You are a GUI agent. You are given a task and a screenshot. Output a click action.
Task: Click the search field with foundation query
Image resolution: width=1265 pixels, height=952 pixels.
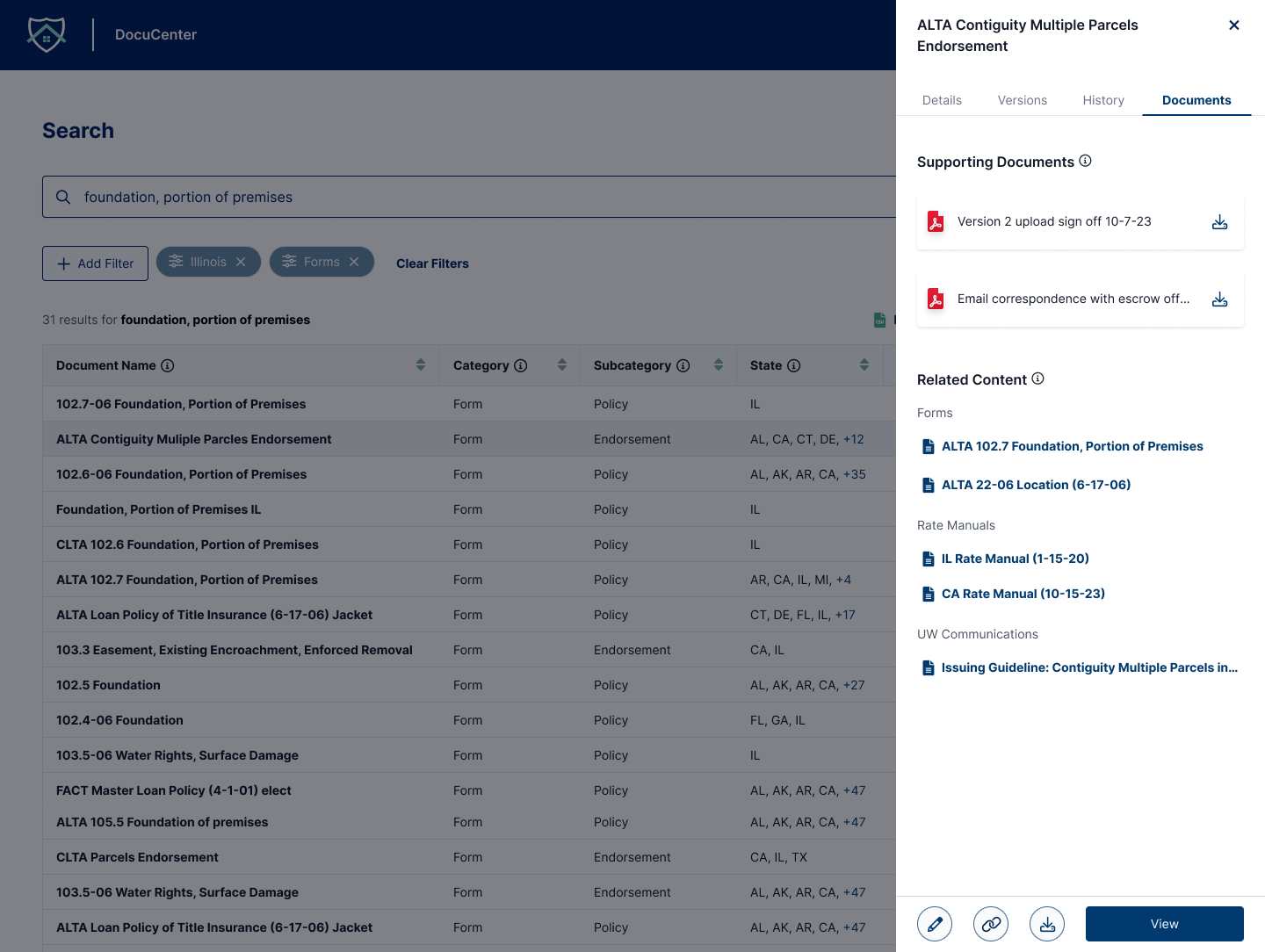(469, 197)
